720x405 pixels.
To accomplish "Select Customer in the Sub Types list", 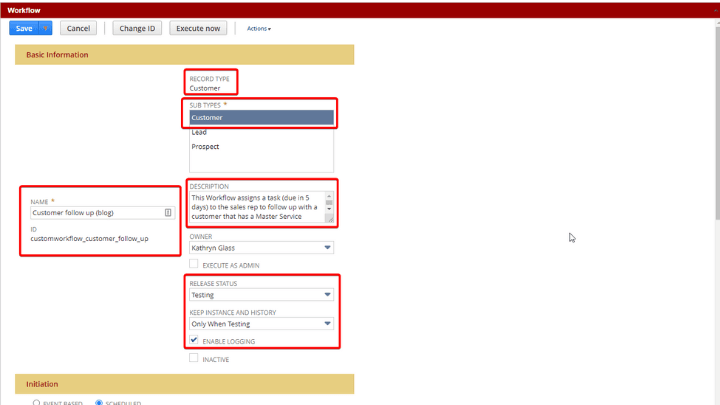I will tap(261, 118).
